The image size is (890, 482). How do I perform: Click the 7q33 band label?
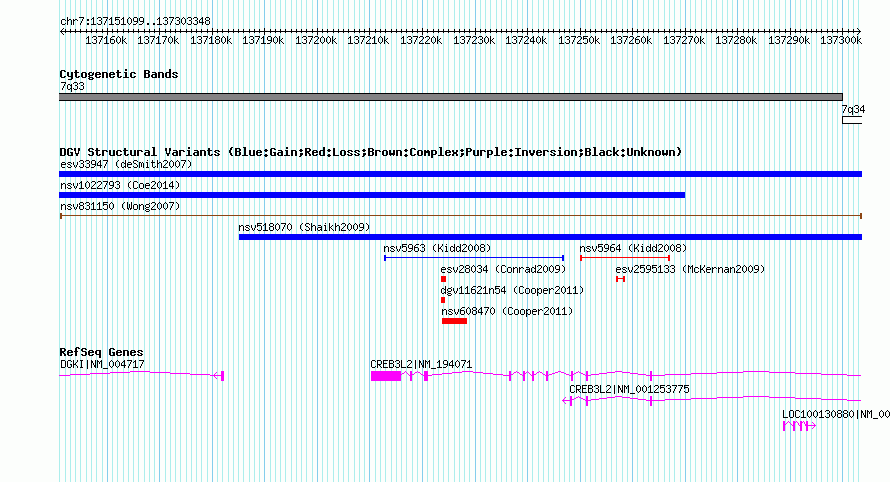coord(72,86)
